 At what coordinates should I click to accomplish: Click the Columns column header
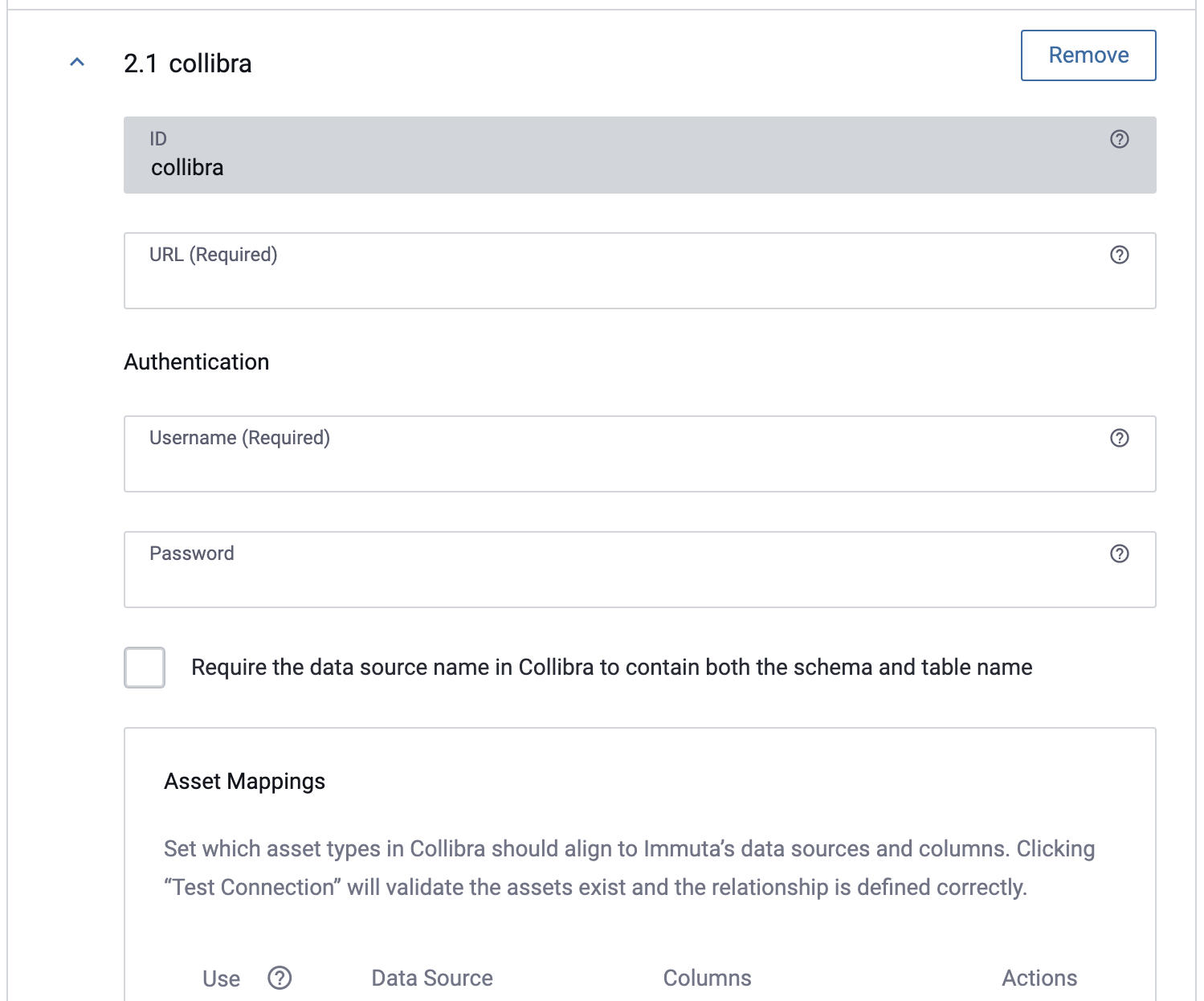707,978
